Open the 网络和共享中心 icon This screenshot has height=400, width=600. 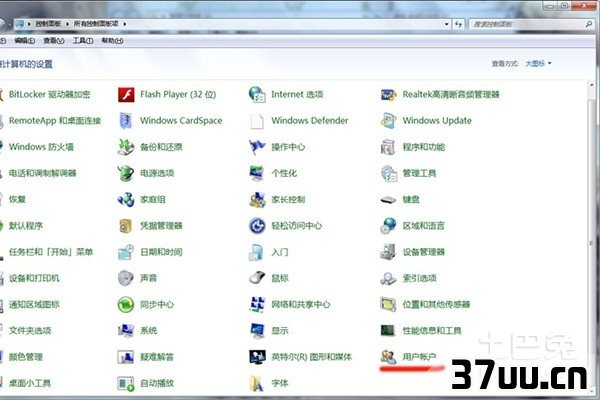tap(257, 305)
